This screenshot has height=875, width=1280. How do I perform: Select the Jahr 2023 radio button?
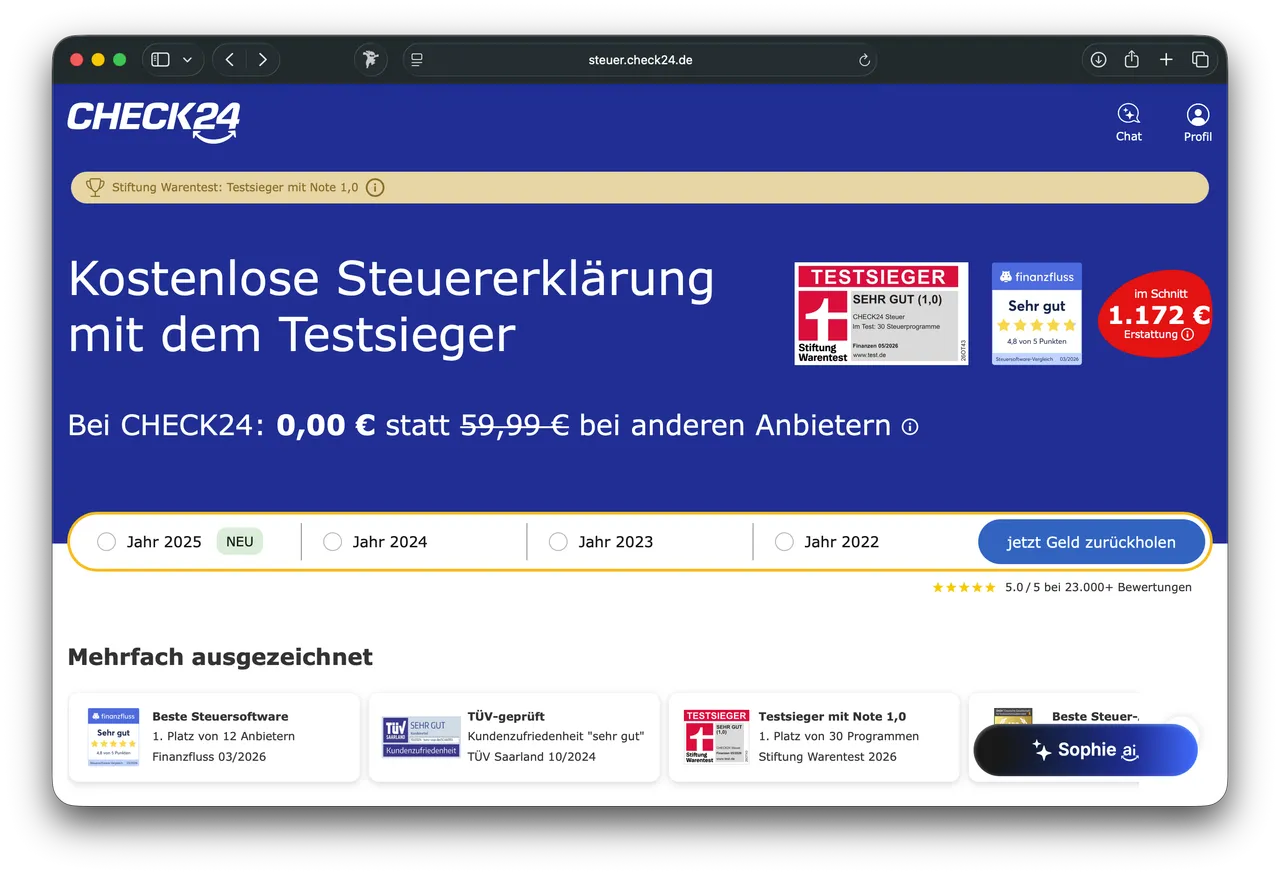click(558, 542)
